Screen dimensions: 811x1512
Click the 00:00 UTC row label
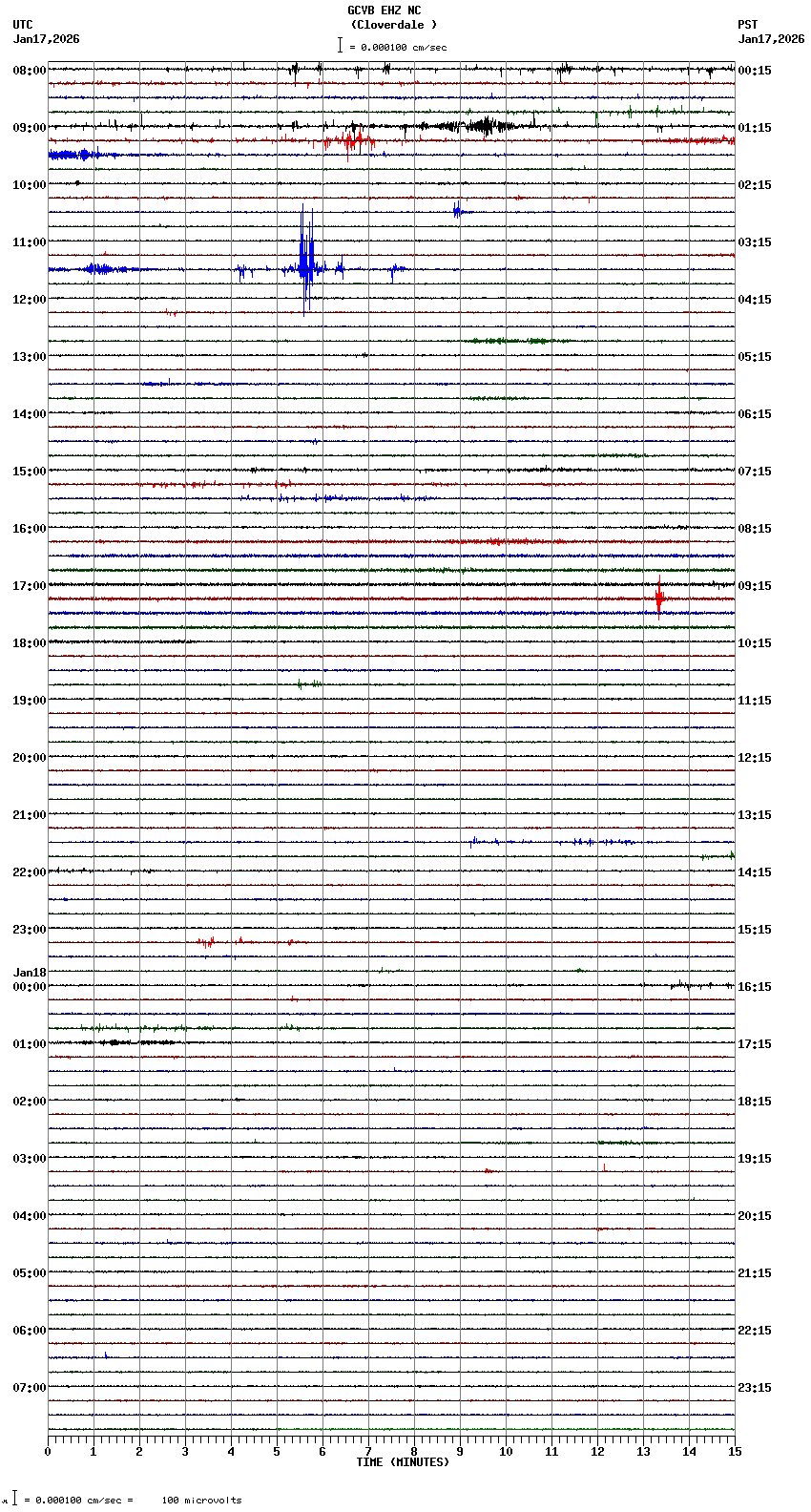30,987
